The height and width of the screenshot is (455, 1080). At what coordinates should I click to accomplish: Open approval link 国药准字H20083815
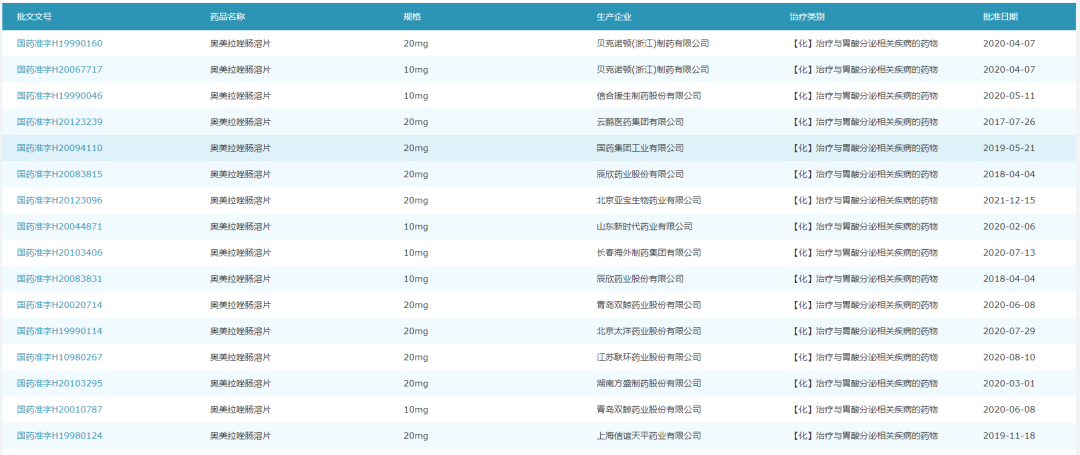60,174
